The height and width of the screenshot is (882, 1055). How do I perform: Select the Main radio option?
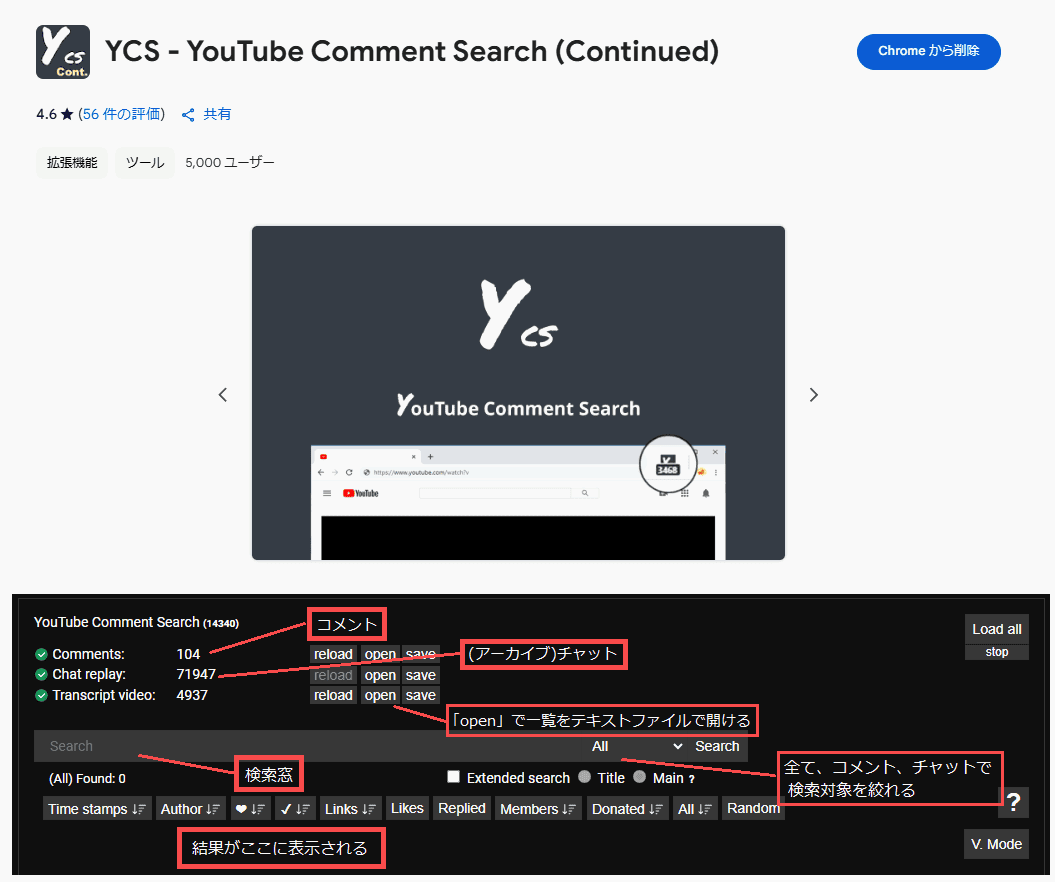click(640, 777)
